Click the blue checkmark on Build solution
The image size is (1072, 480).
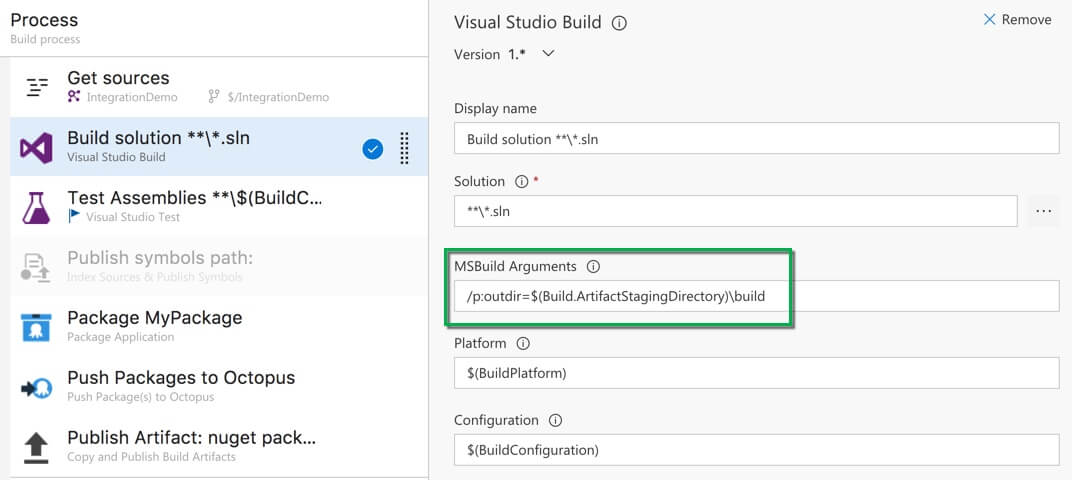373,149
